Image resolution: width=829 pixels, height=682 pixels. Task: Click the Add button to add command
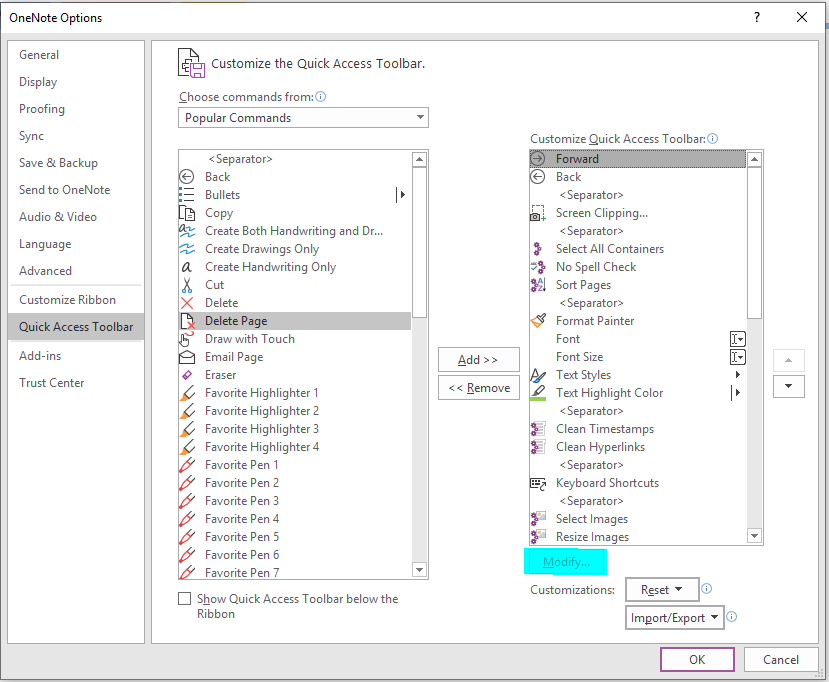tap(478, 360)
